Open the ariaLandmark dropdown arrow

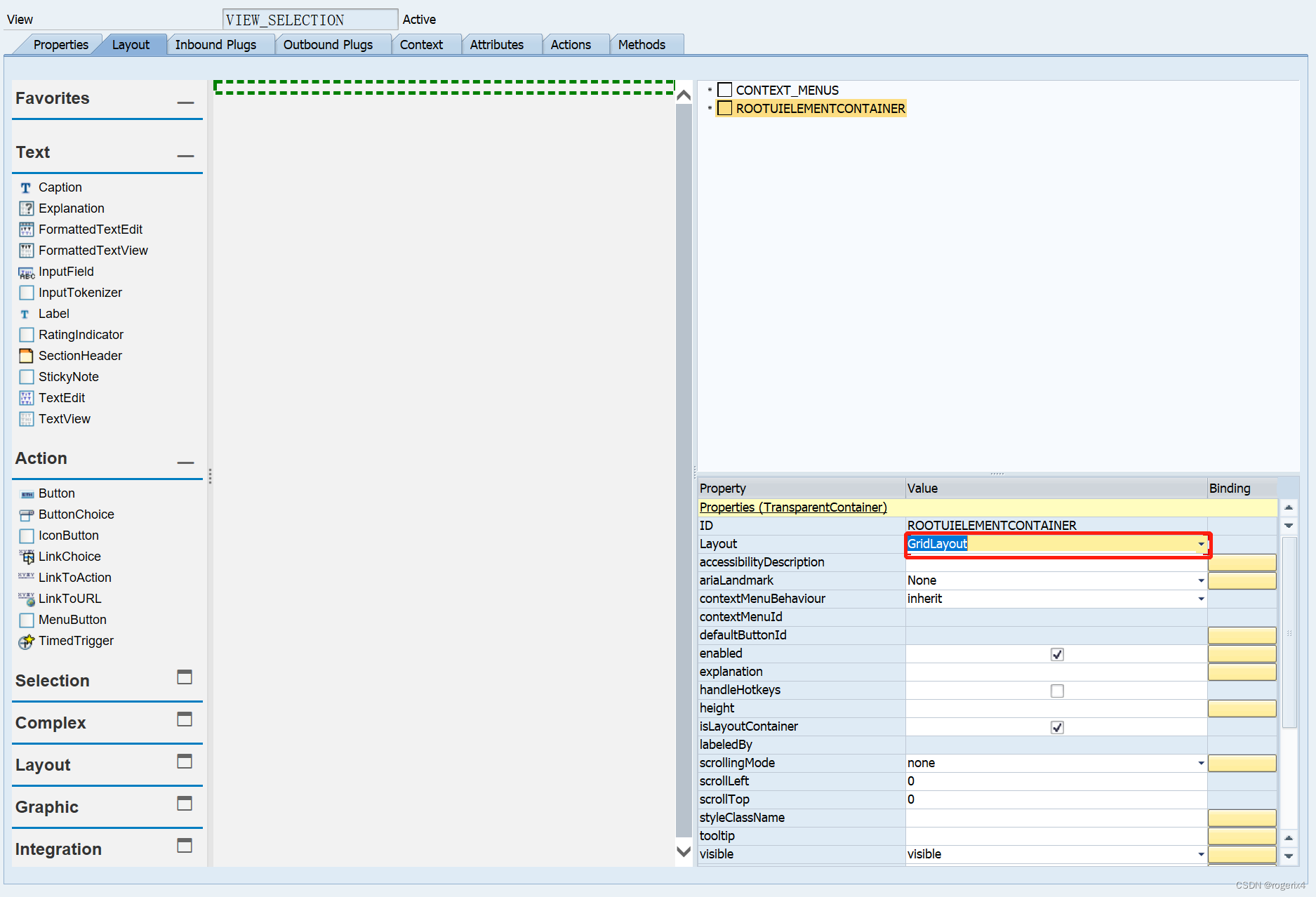pyautogui.click(x=1201, y=580)
